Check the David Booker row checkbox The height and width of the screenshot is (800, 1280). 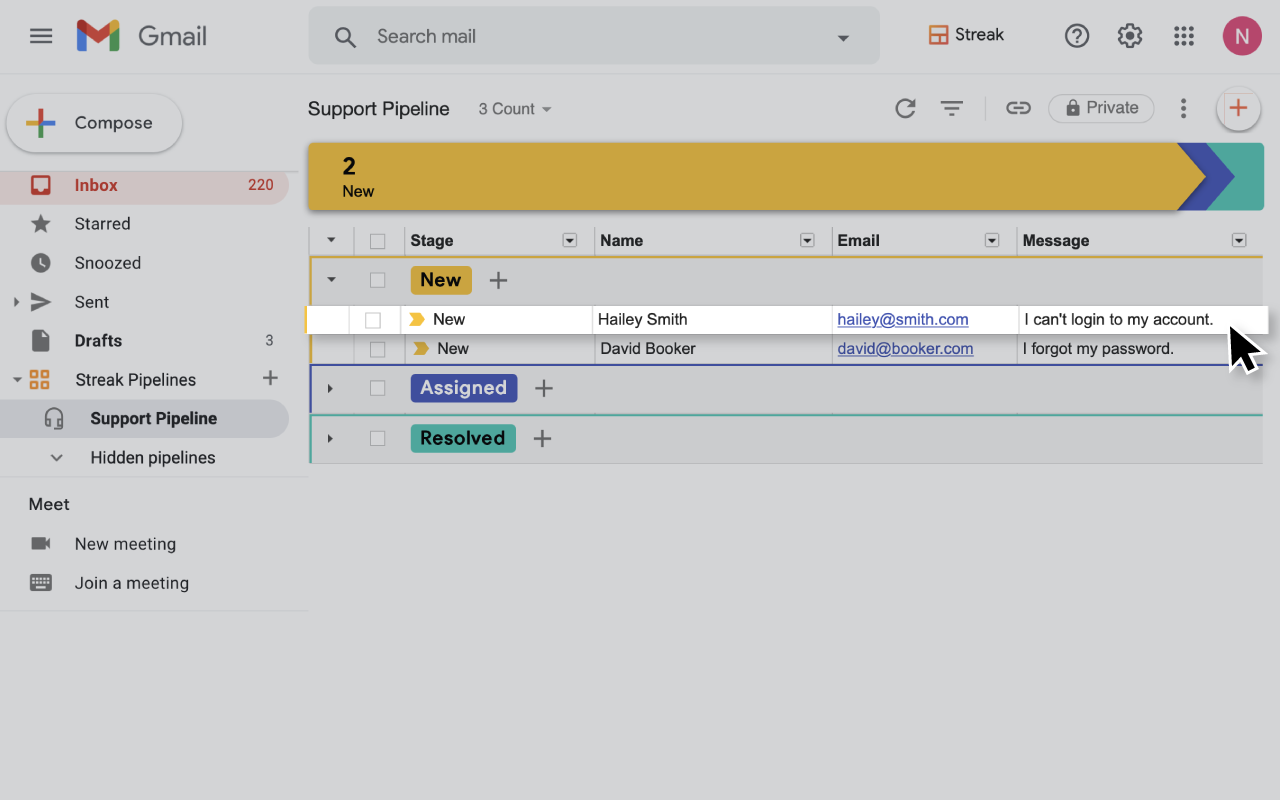tap(377, 349)
